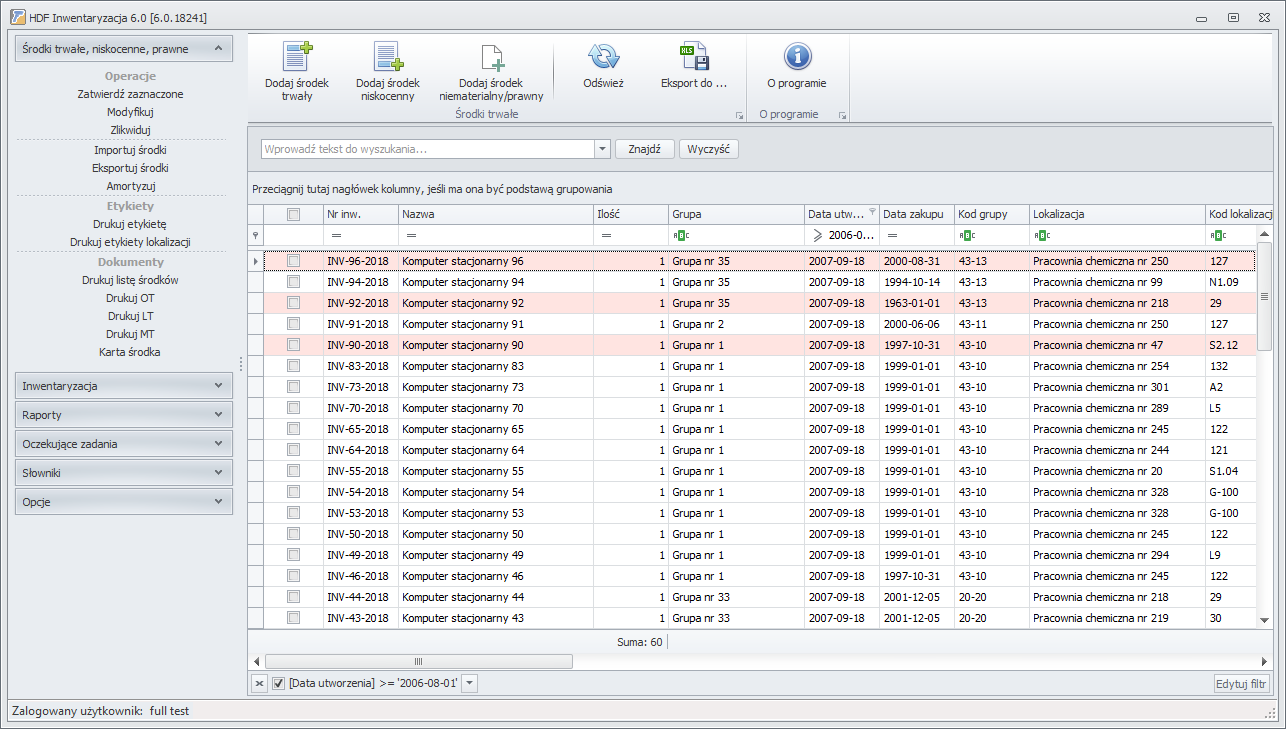Click the Dodaj środek niskocenny icon
1286x729 pixels.
[387, 57]
